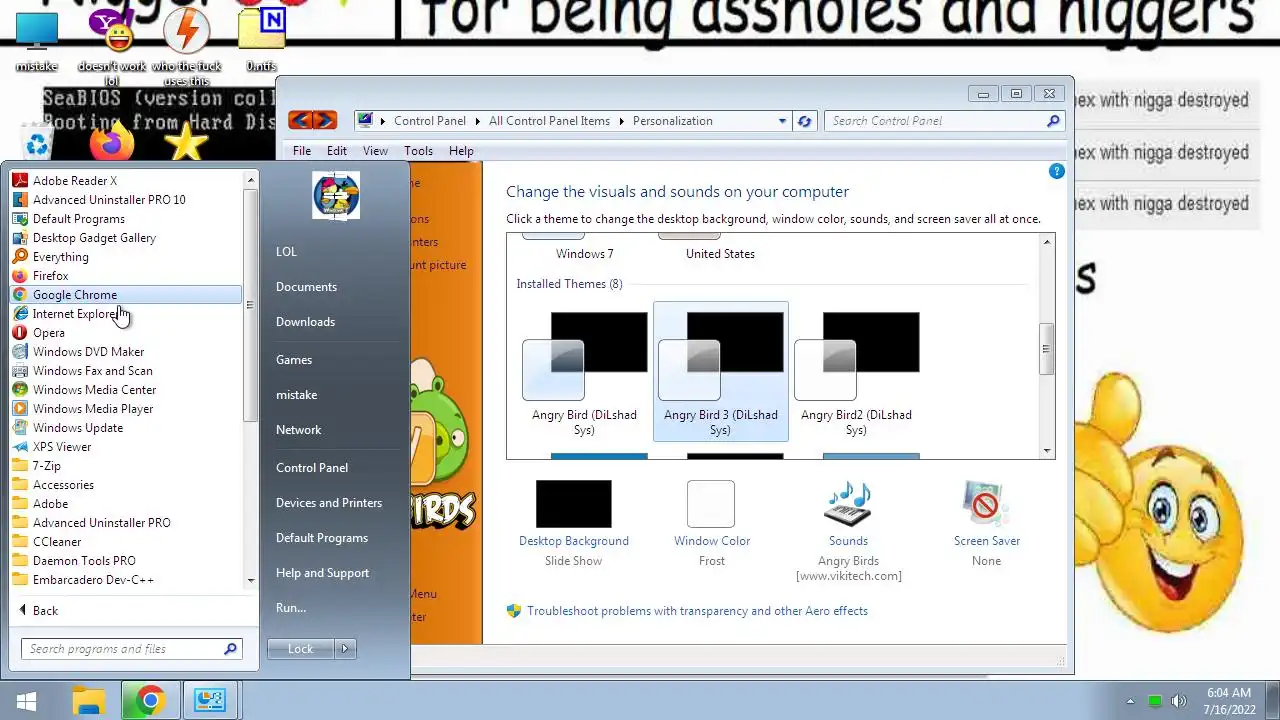Image resolution: width=1280 pixels, height=720 pixels.
Task: Click the Control Panel back arrow
Action: [x=300, y=121]
